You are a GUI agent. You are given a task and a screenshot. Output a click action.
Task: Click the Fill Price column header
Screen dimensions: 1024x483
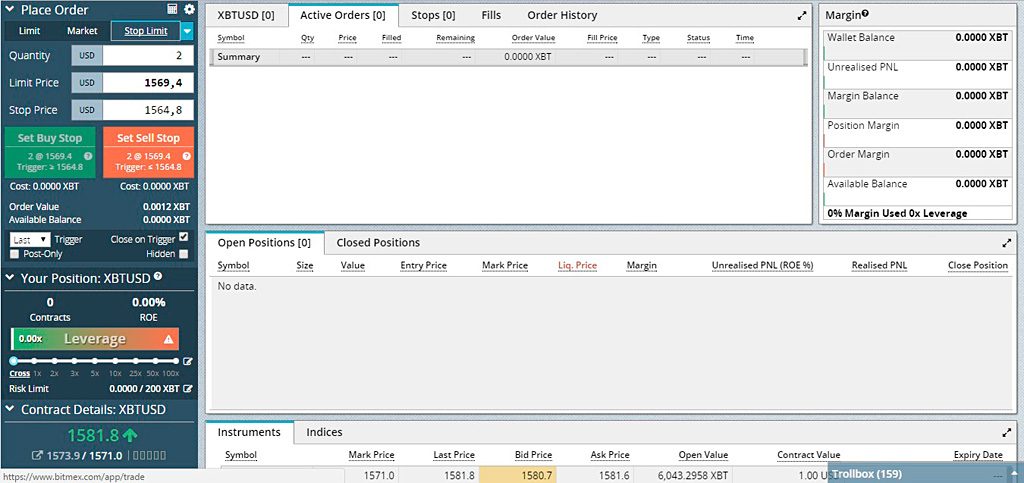(602, 38)
